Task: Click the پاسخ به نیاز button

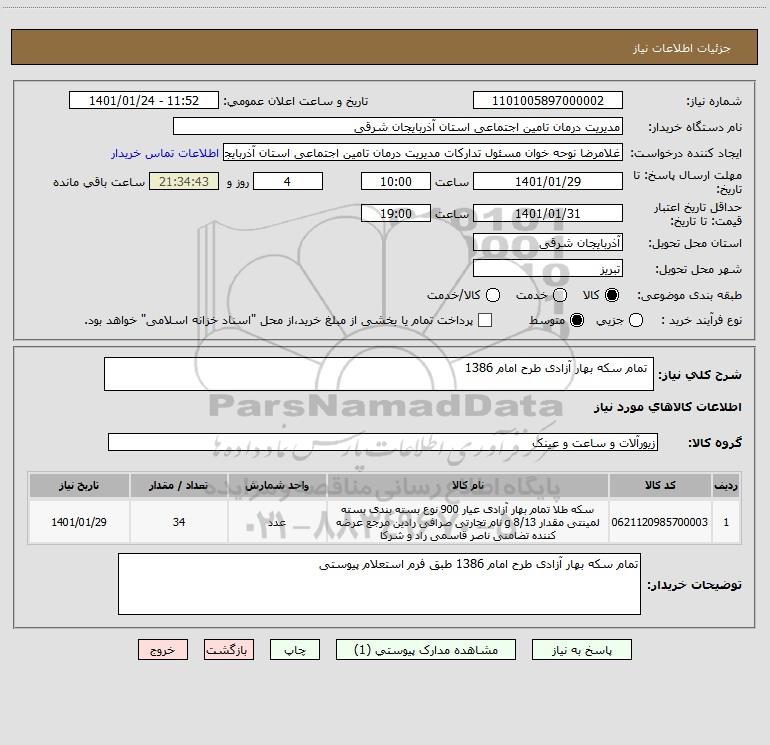Action: pos(582,650)
